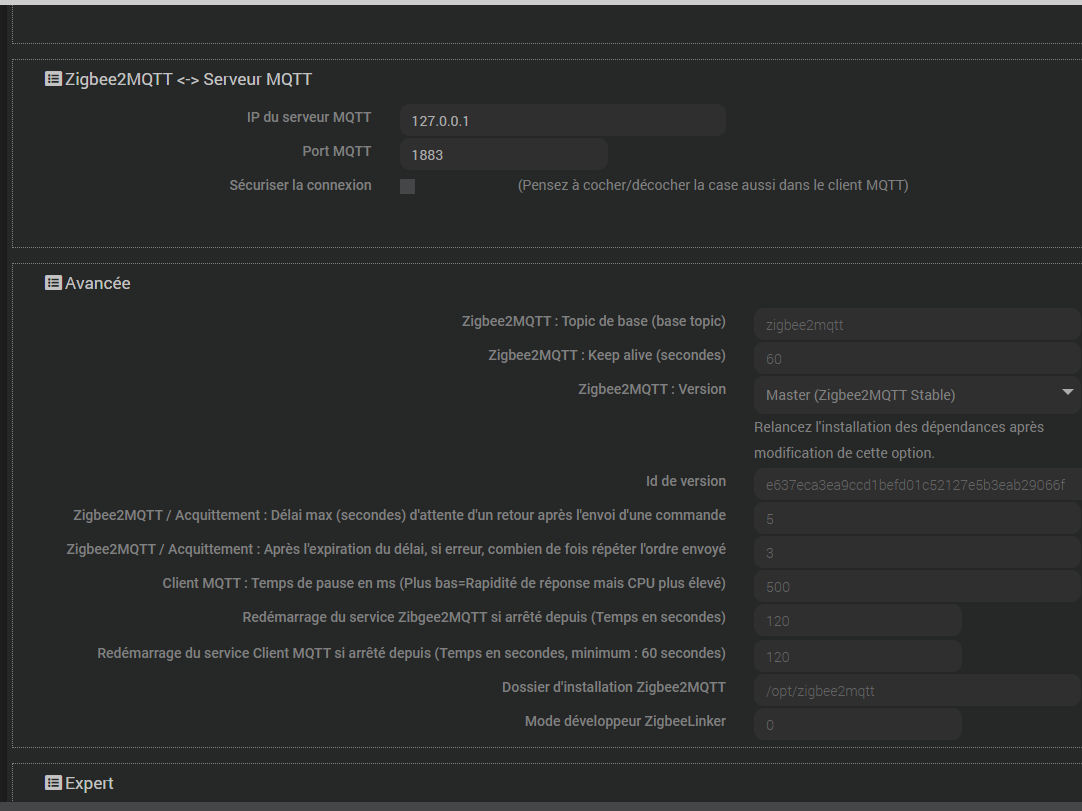The height and width of the screenshot is (811, 1082).
Task: Click the list icon beside Zigbee2MQTT <-> Serveur MQTT
Action: pos(54,79)
